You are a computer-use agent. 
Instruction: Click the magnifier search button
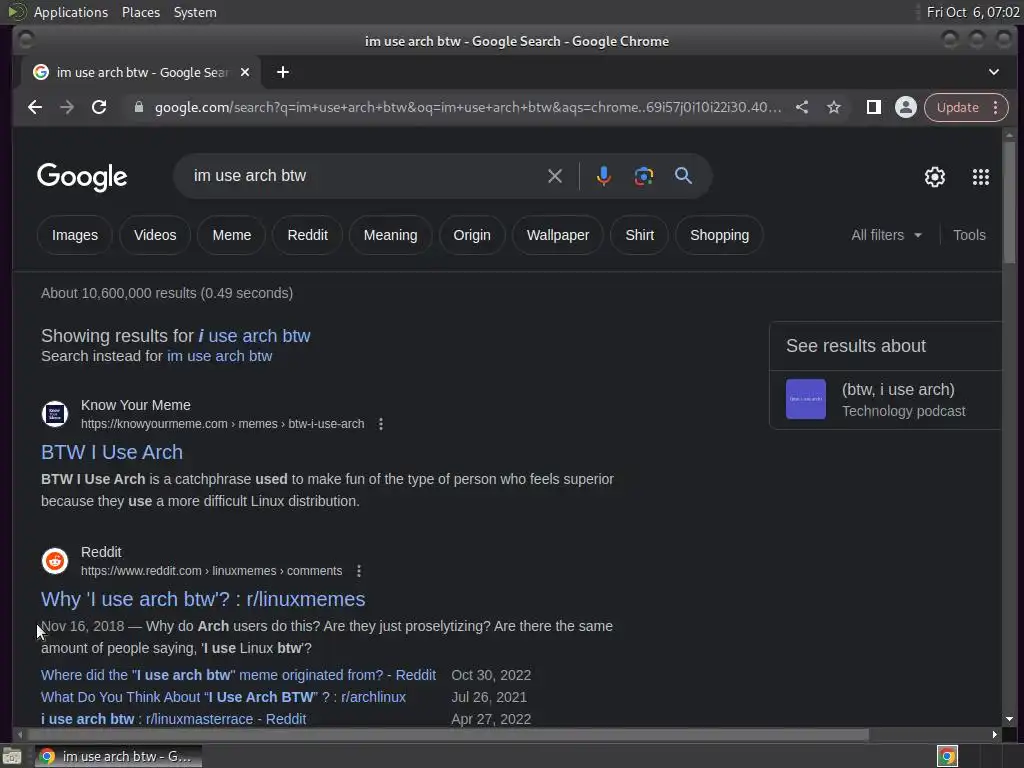pyautogui.click(x=683, y=176)
